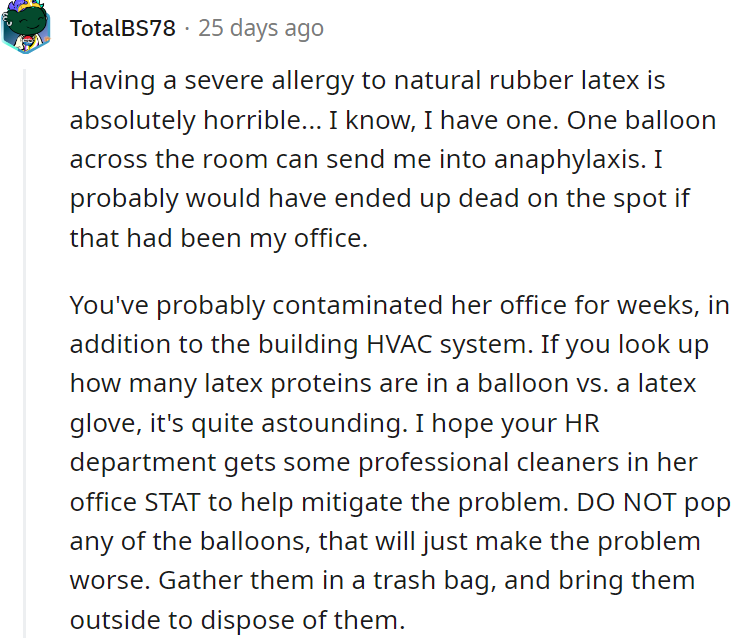Click the "25 days ago" timestamp

[261, 28]
